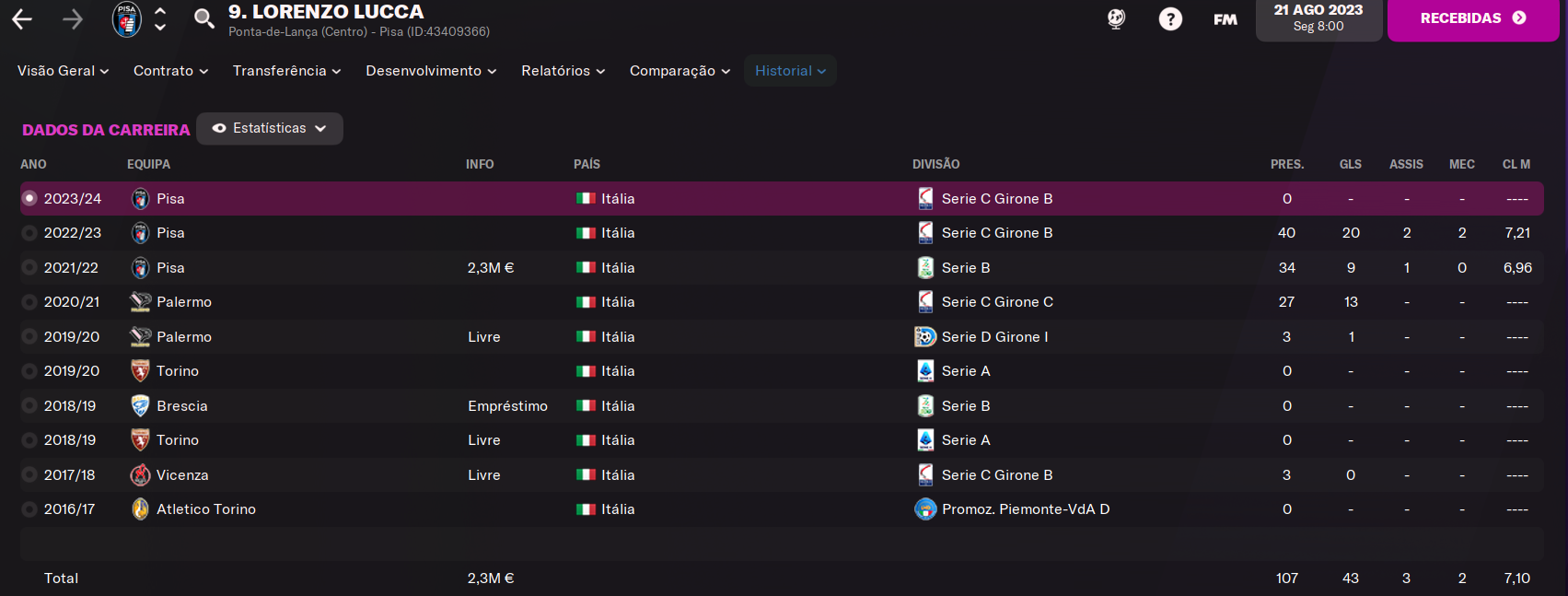Sort by the CL M column header
The width and height of the screenshot is (1568, 596).
coord(1516,165)
